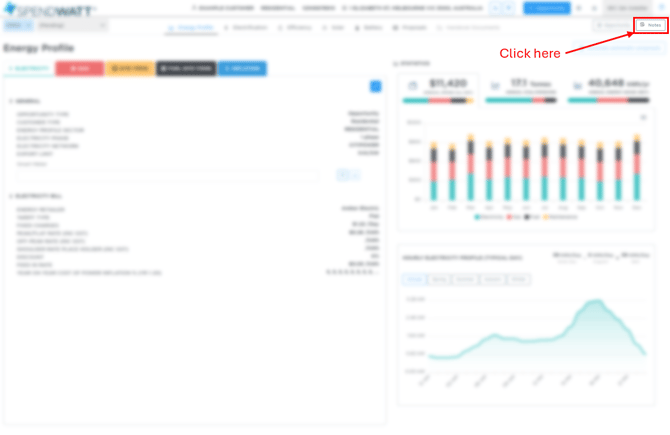Click blue edit icon in General panel
Image resolution: width=670 pixels, height=435 pixels.
click(x=375, y=87)
